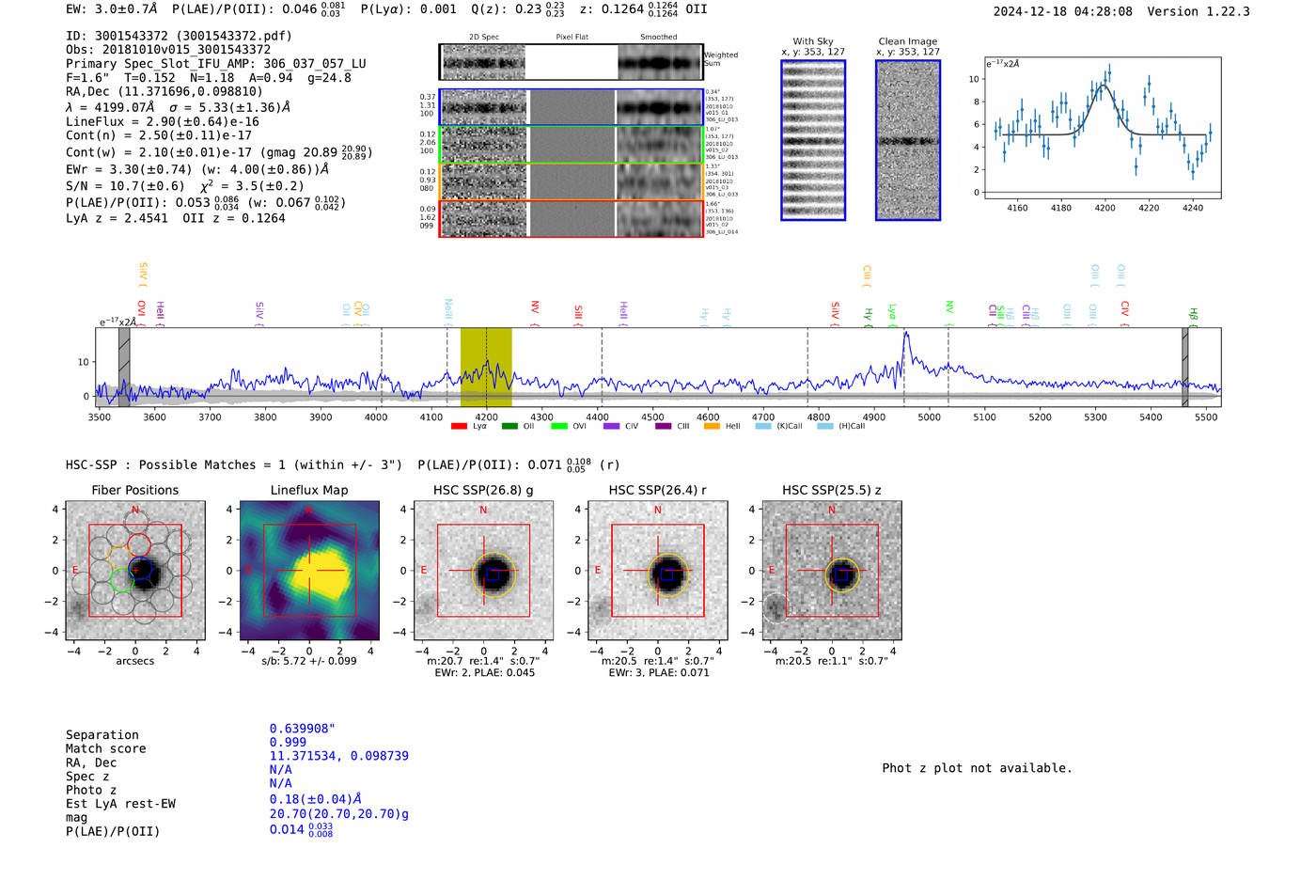This screenshot has width=1316, height=896.
Task: Open the With Sky cutout image
Action: pos(813,140)
